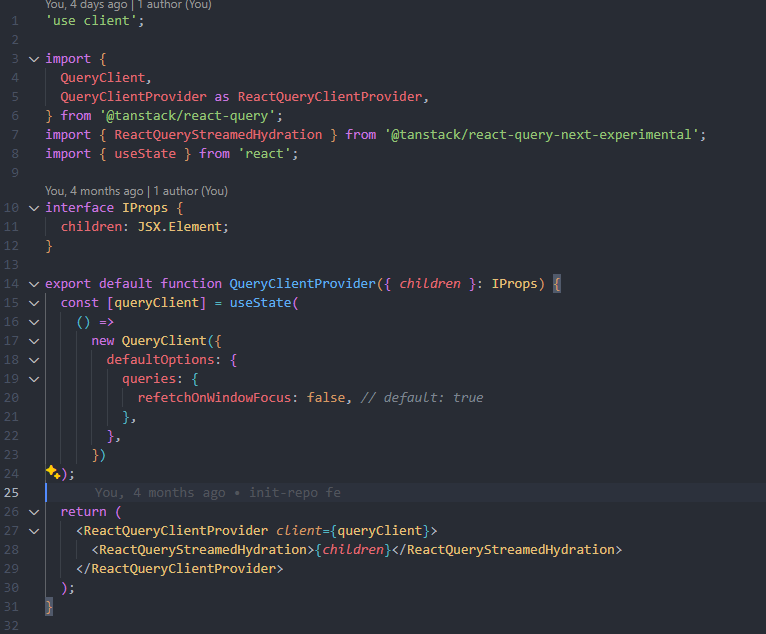Click the ReactQueryClientProvider alias on line 5
Viewport: 766px width, 634px height.
[x=330, y=97]
